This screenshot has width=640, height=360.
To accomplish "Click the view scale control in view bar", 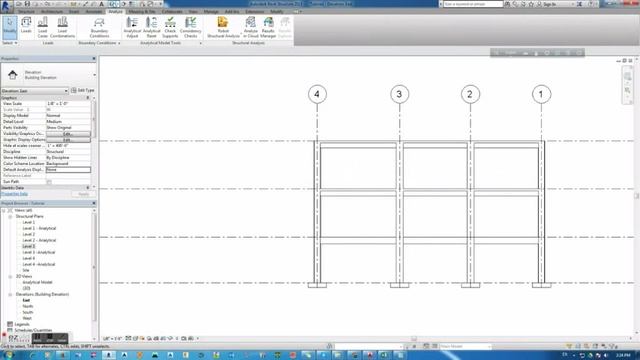I will pyautogui.click(x=112, y=338).
